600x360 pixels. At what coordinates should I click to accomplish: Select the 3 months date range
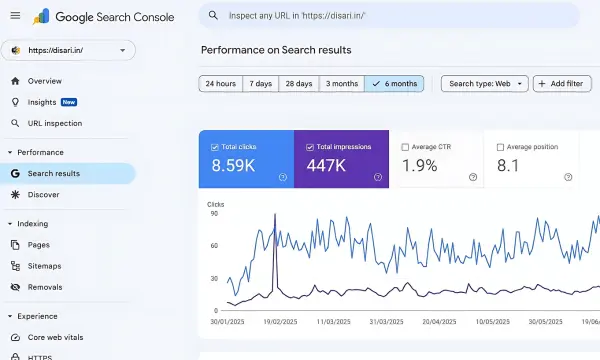pyautogui.click(x=342, y=84)
